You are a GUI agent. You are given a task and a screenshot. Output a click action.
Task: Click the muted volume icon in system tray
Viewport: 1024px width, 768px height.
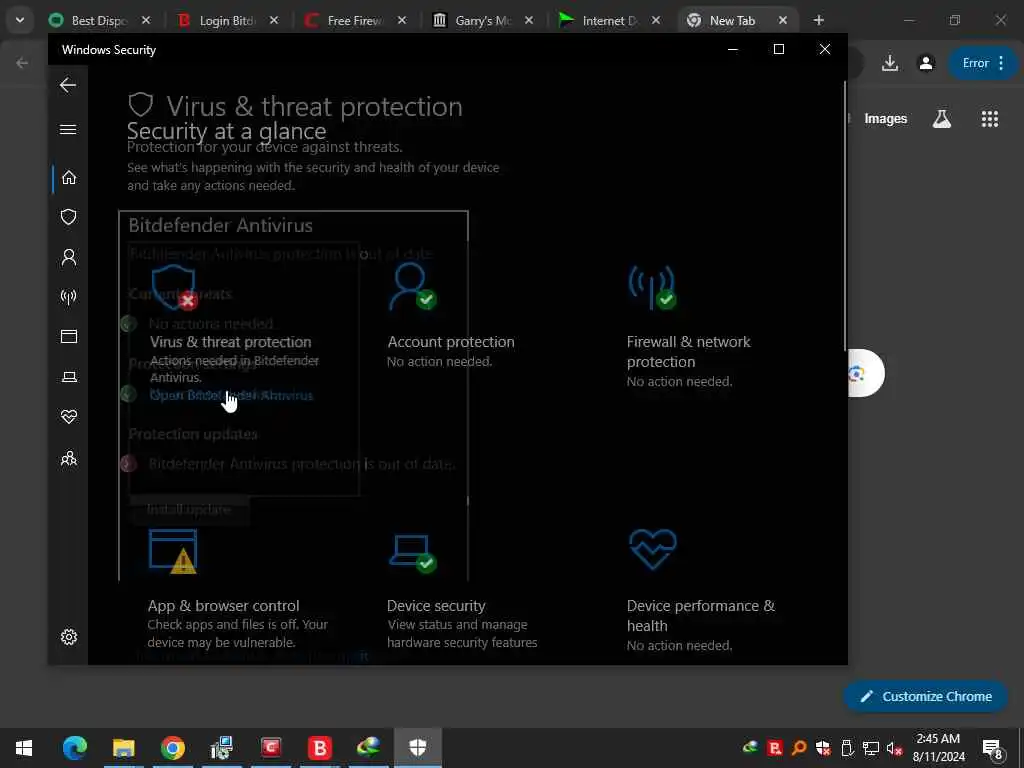pyautogui.click(x=894, y=748)
